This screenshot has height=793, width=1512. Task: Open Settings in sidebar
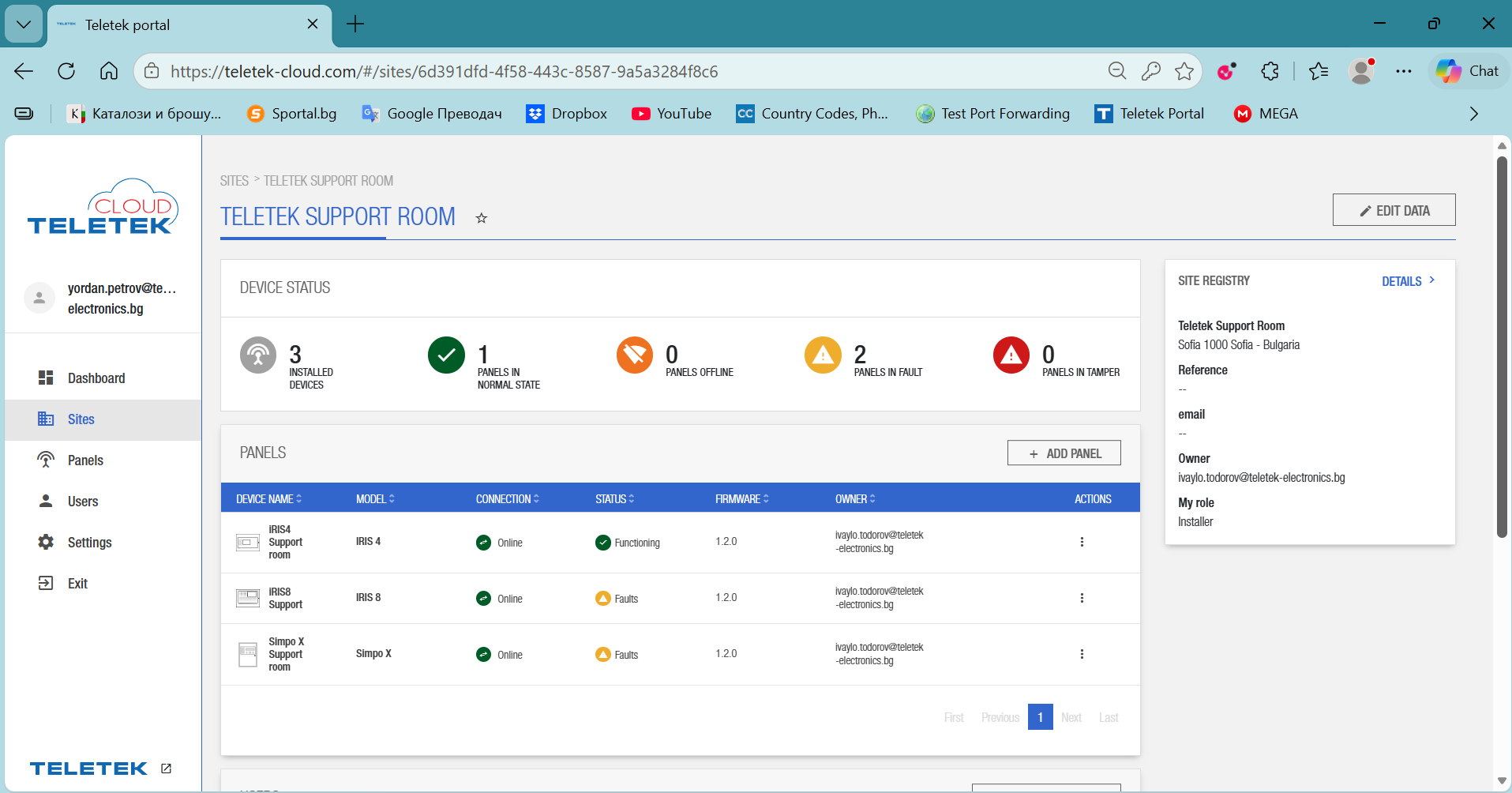point(103,543)
